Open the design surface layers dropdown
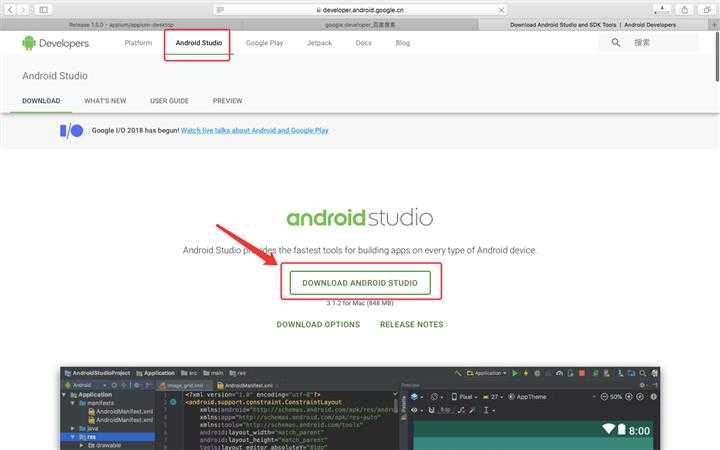 pos(417,397)
